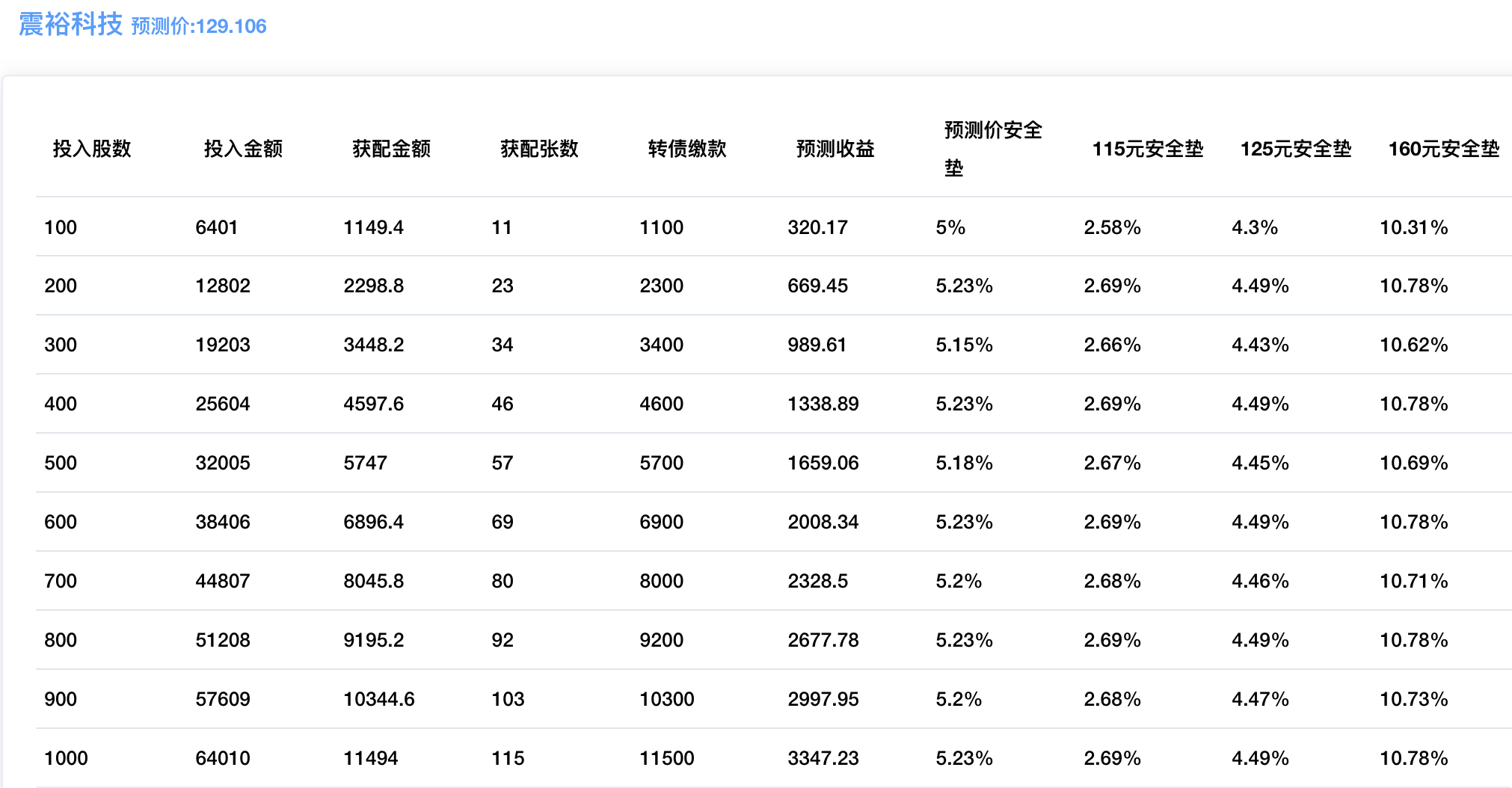Click the 3347.23 predicted profit cell
Screen dimensions: 1512x788
(x=823, y=758)
